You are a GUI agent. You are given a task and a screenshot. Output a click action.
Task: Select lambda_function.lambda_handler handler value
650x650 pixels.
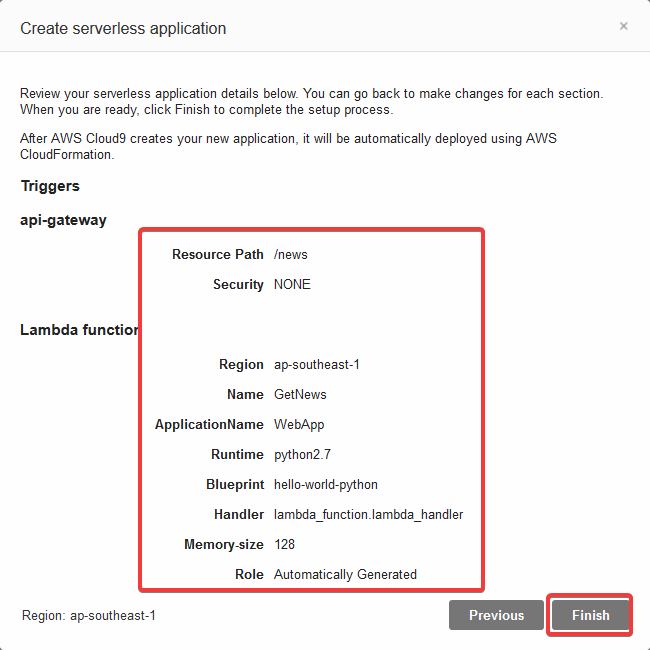click(369, 514)
